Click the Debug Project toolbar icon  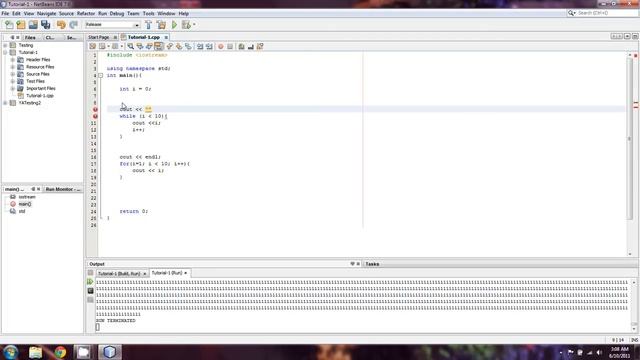pyautogui.click(x=186, y=24)
